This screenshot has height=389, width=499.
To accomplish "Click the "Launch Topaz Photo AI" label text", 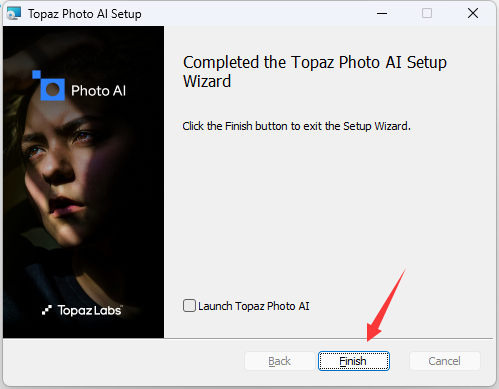I will pos(254,306).
